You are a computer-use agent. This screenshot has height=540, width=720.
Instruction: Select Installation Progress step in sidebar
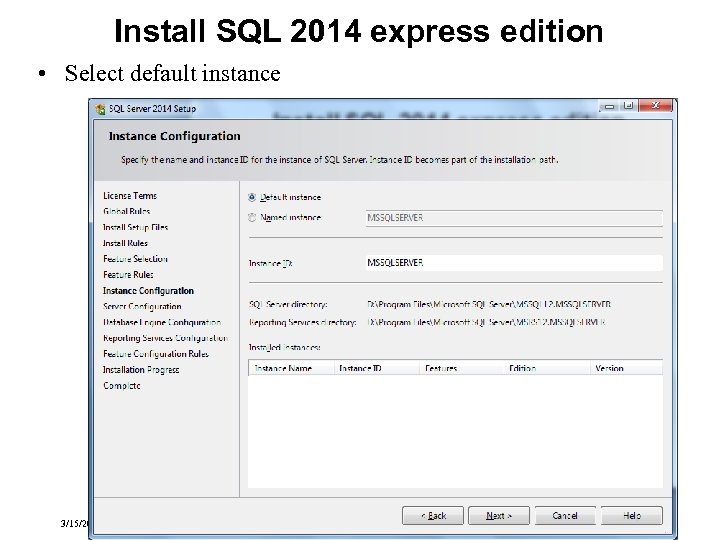[141, 370]
